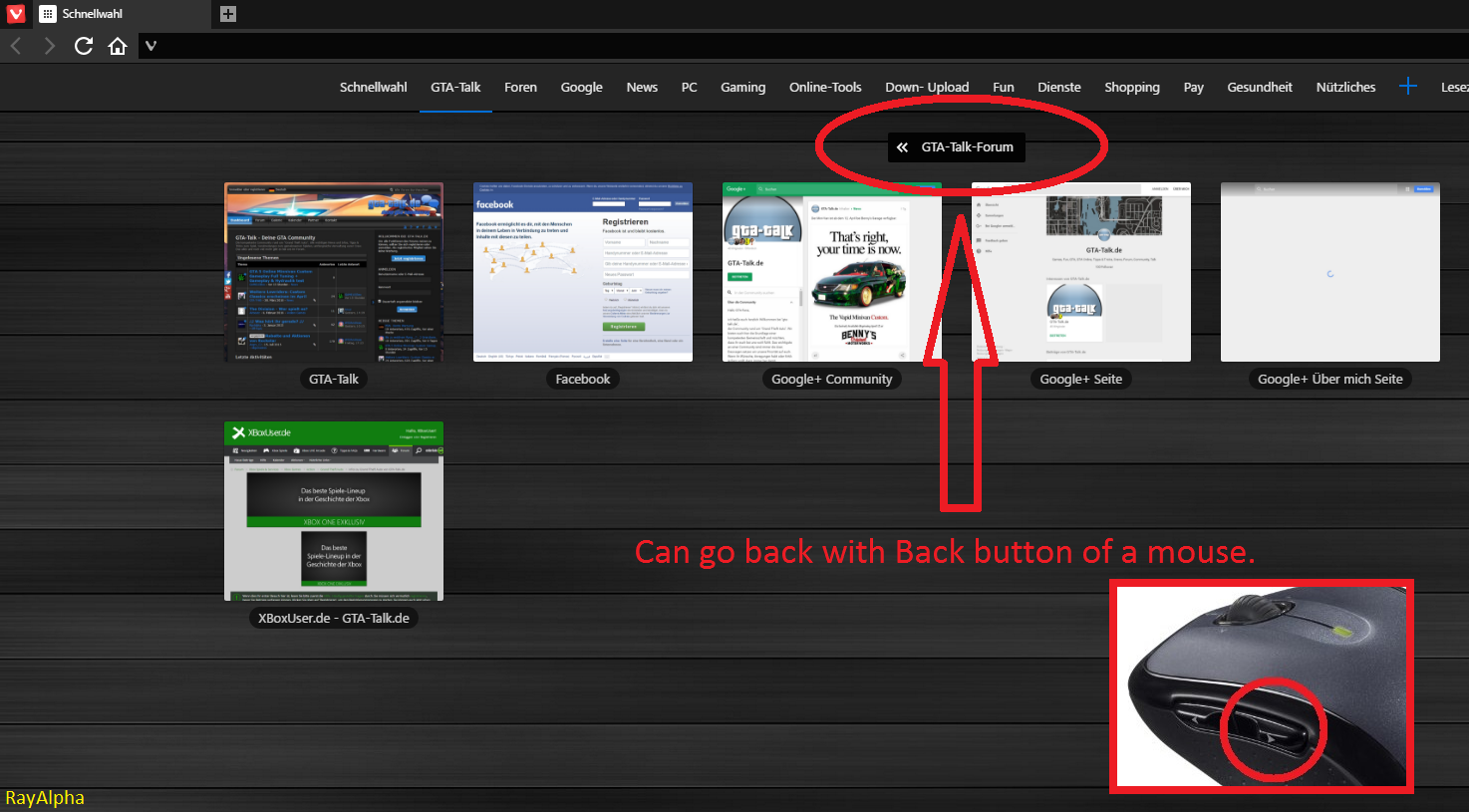Go back with the back arrow
The width and height of the screenshot is (1469, 812).
16,46
